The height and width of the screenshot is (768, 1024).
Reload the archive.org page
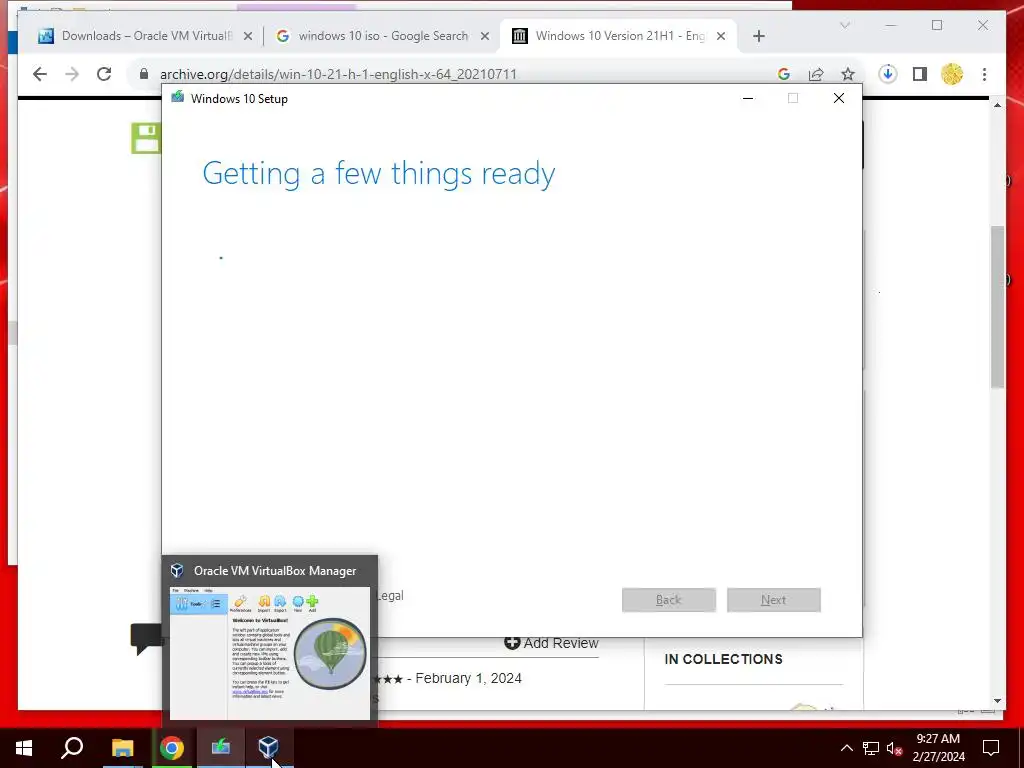pyautogui.click(x=104, y=74)
